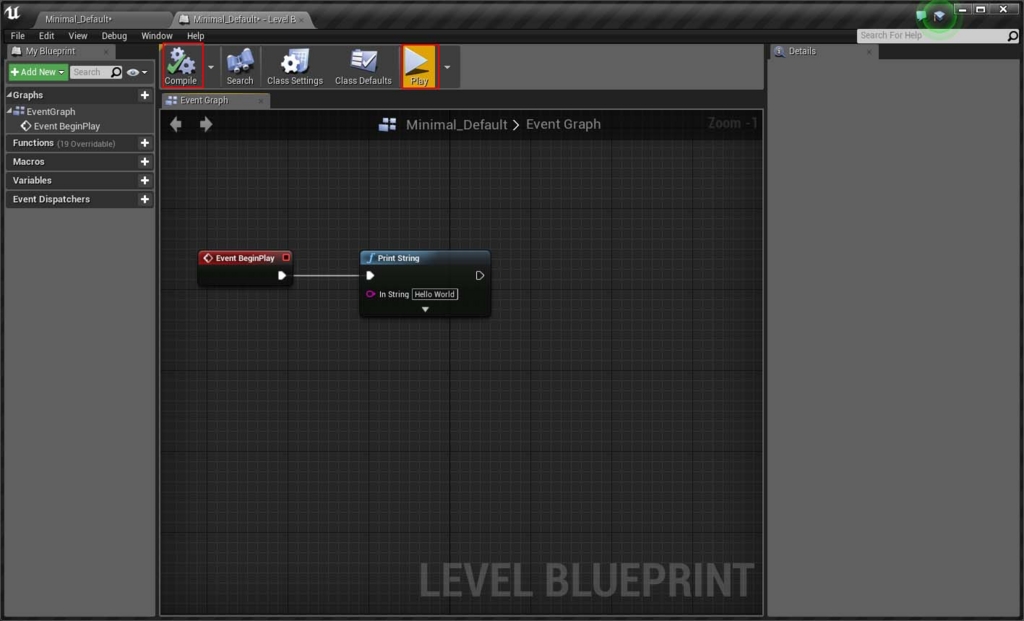This screenshot has width=1024, height=621.
Task: Select the Event Dispatchers section header
Action: pos(80,200)
